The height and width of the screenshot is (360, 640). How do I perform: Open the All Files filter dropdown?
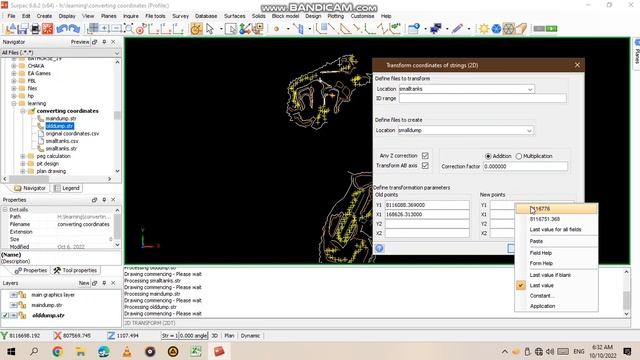[x=117, y=53]
